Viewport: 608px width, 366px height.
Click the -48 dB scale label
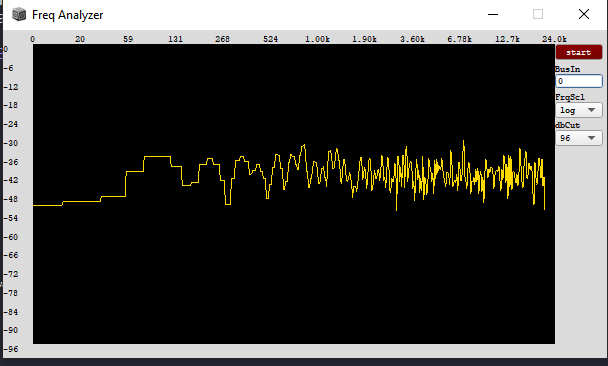pyautogui.click(x=11, y=199)
